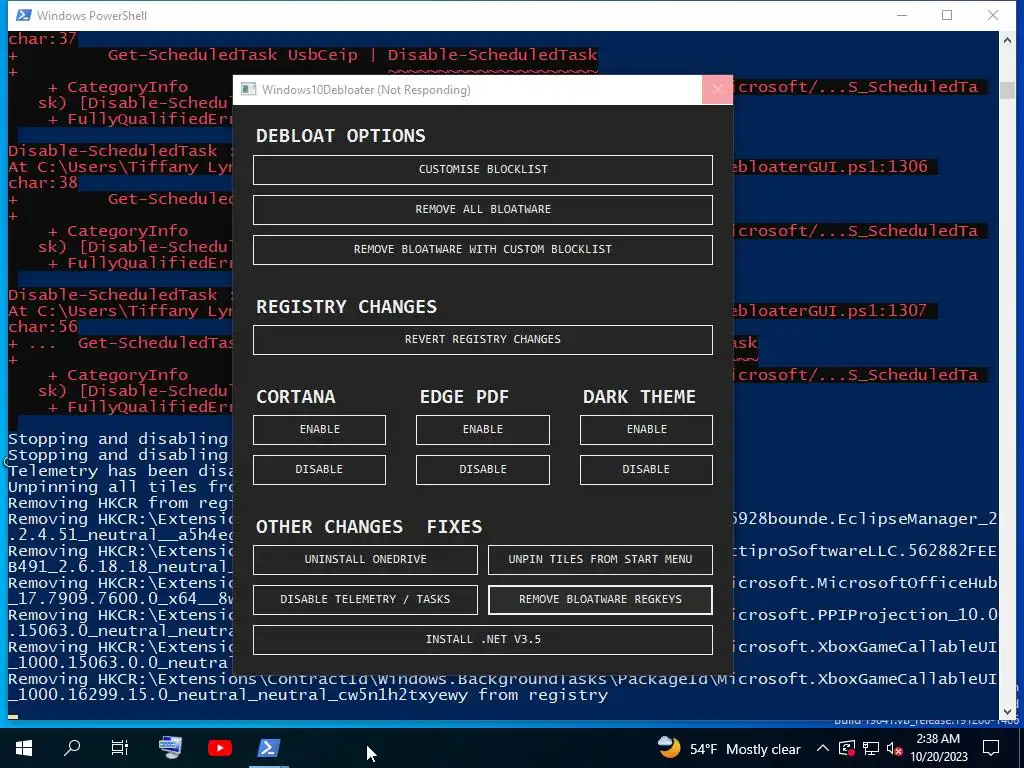
Task: Click the PowerShell scrollbar thumb
Action: click(x=1007, y=90)
